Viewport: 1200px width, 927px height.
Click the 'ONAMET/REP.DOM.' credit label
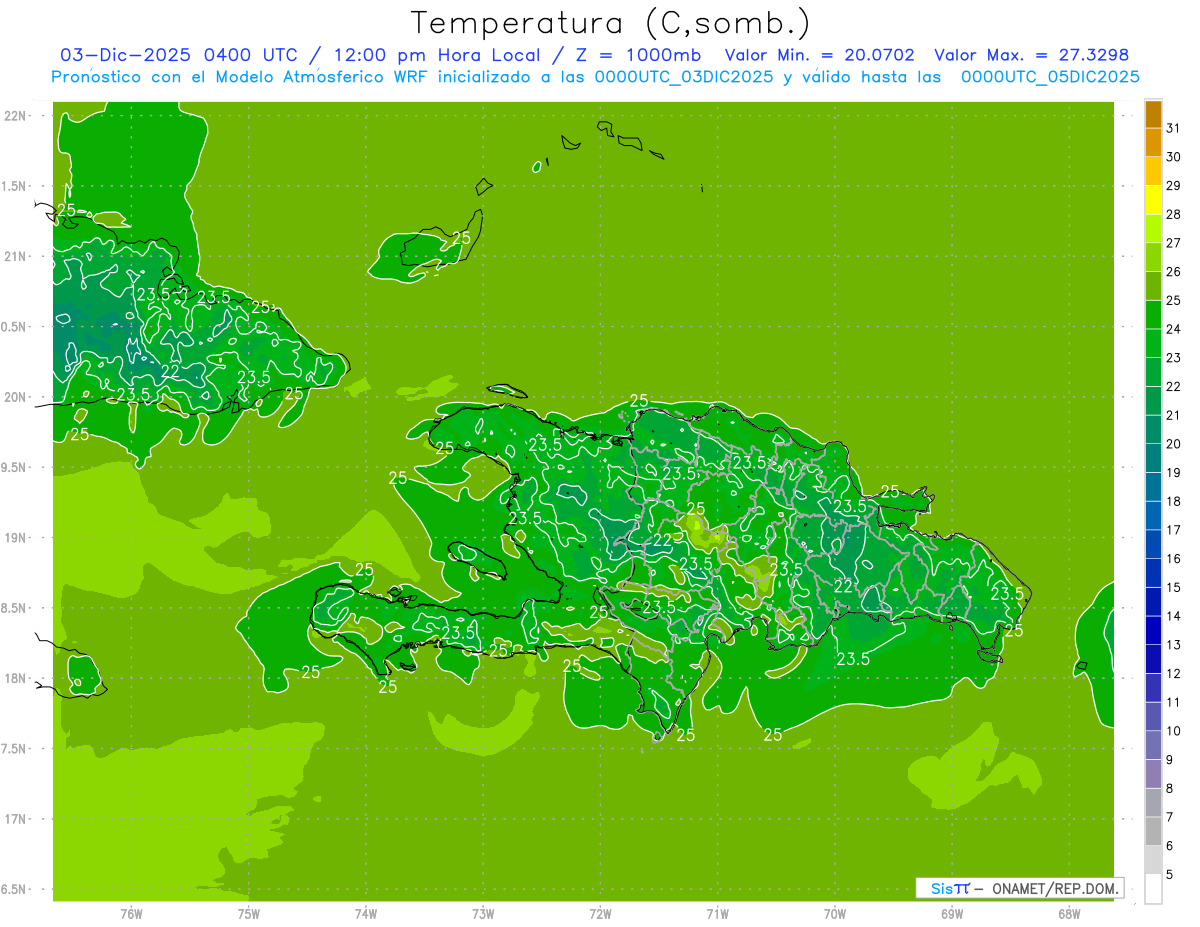(x=1054, y=888)
